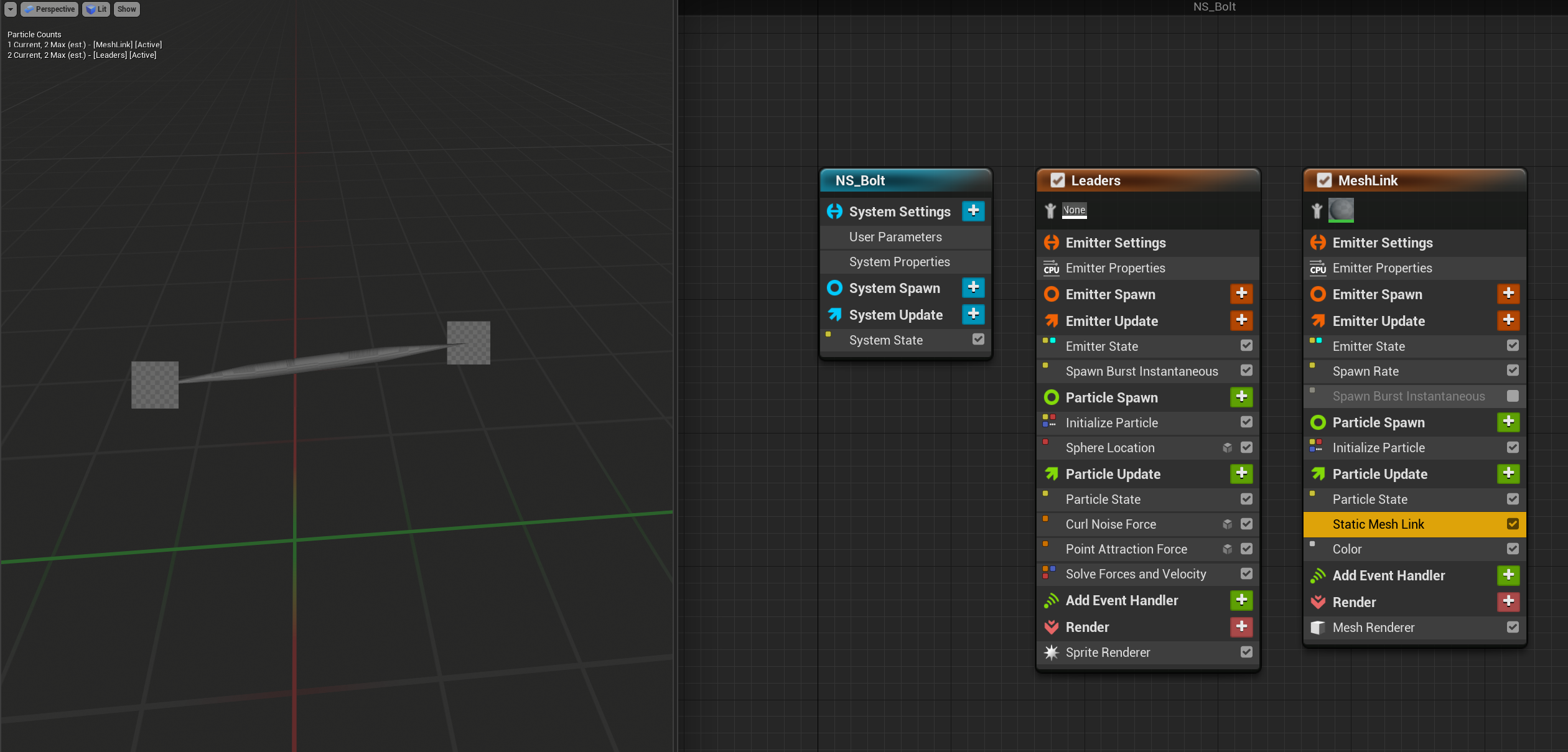The width and height of the screenshot is (1568, 752).
Task: Click the Sprite Renderer starburst icon
Action: [1051, 652]
